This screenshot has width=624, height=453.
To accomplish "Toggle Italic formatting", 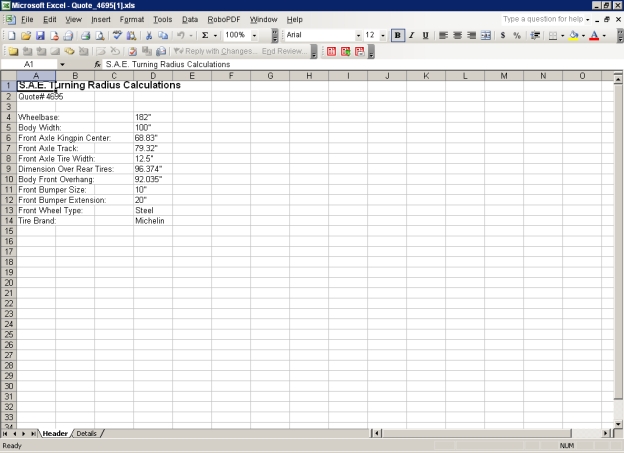I will (411, 36).
